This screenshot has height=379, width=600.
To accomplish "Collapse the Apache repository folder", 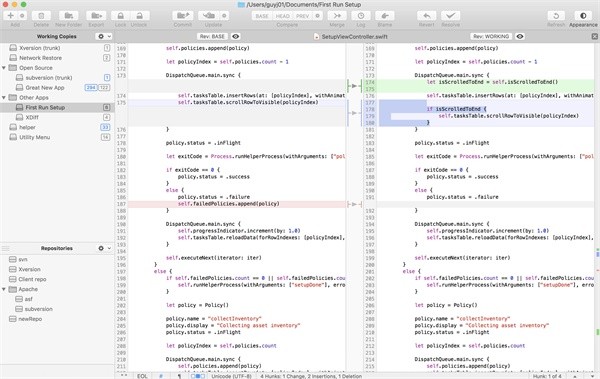I will tap(4, 289).
